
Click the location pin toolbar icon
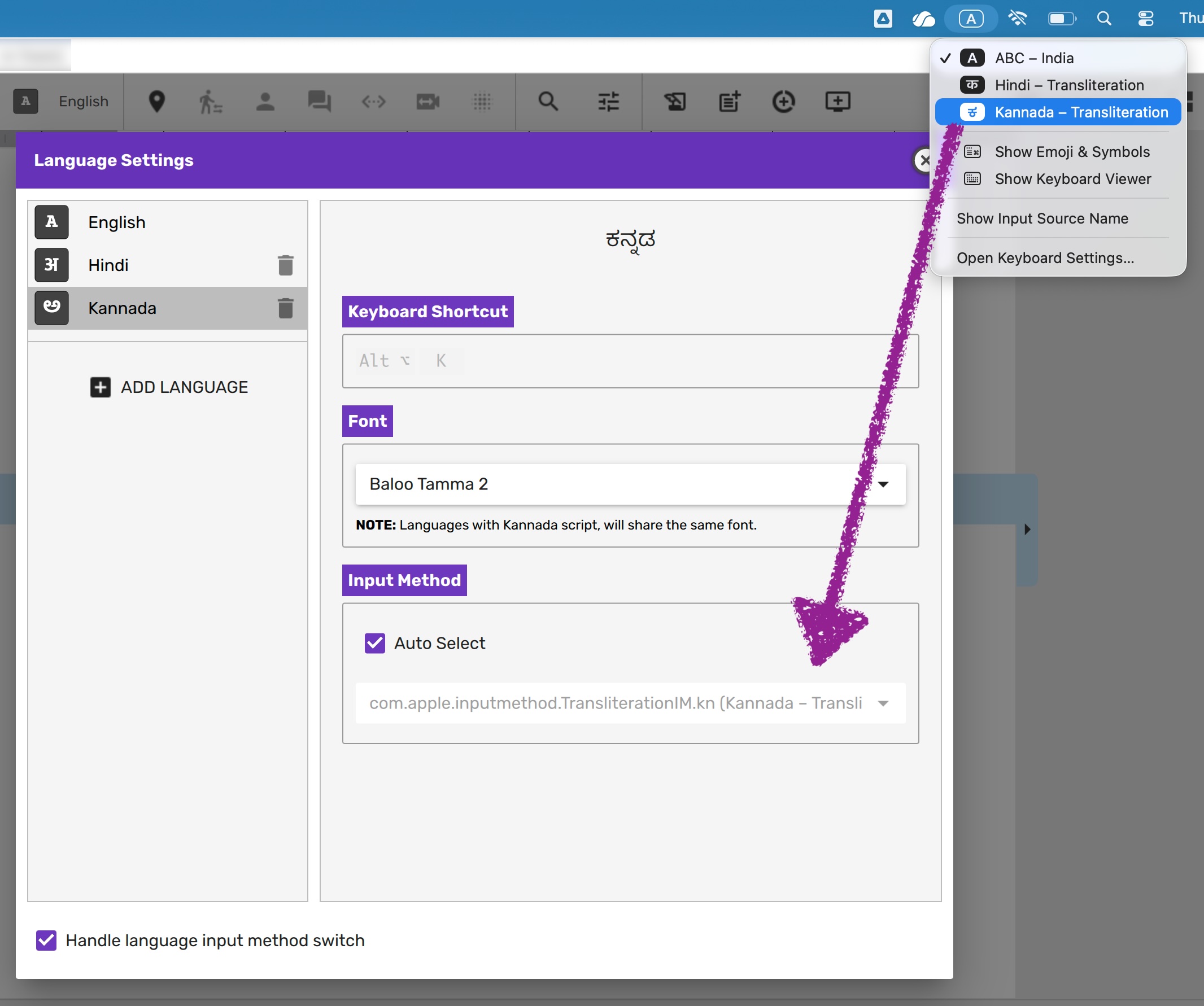pos(156,102)
